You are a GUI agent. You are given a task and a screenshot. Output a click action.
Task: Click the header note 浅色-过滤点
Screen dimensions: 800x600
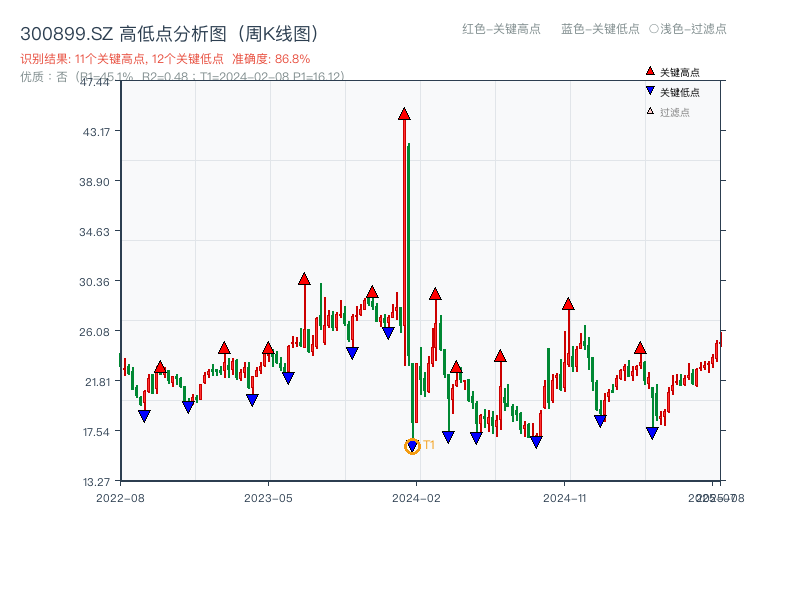point(688,29)
